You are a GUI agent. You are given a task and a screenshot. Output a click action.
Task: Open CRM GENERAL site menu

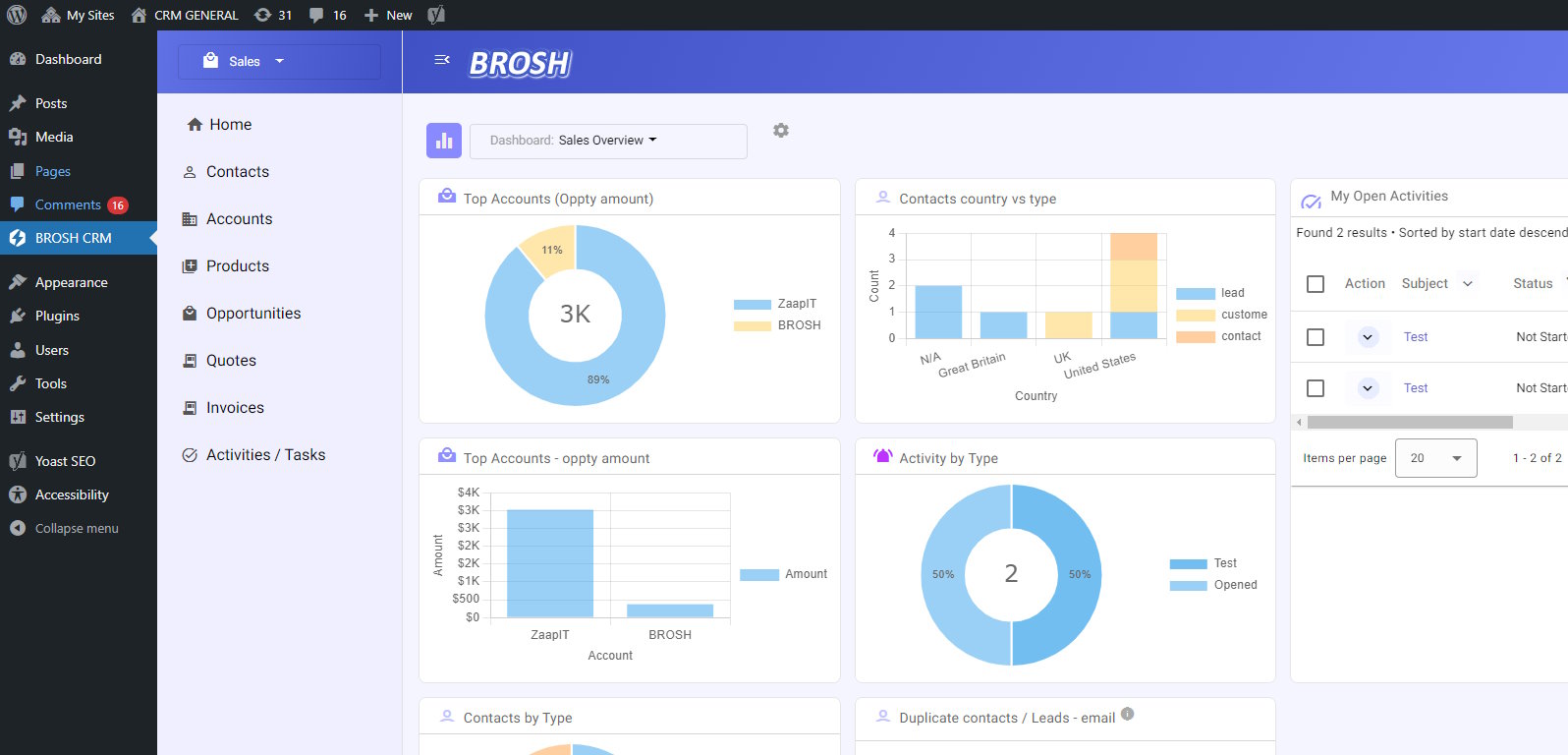pos(184,15)
